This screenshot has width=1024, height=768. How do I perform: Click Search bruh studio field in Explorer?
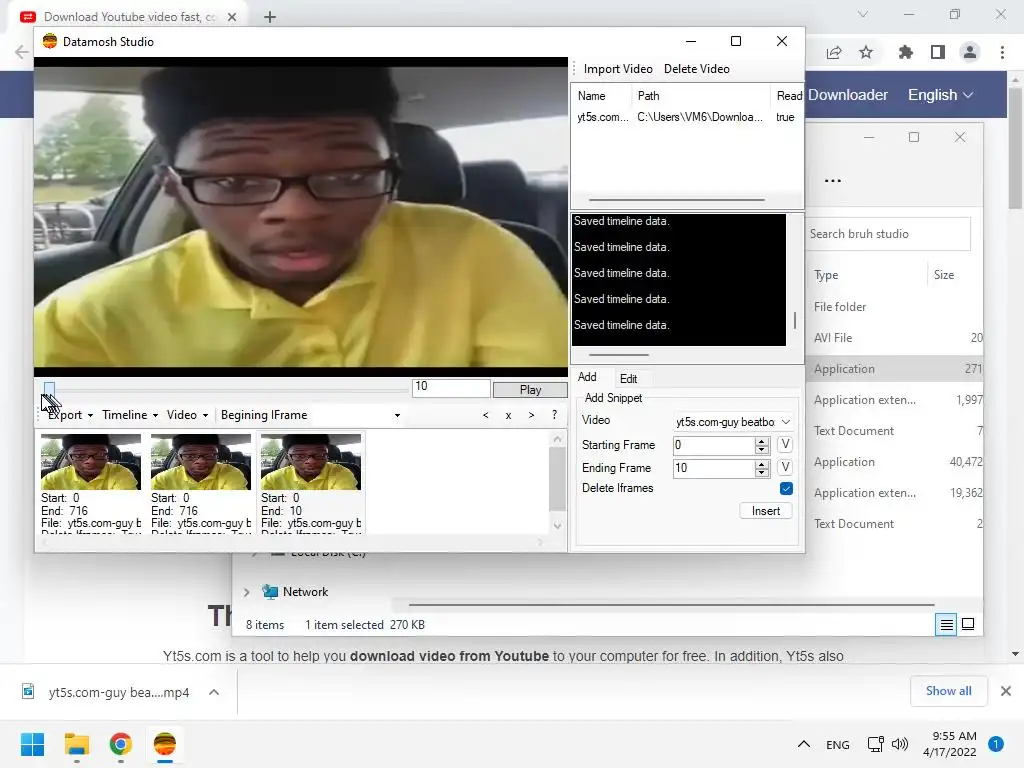(x=889, y=234)
